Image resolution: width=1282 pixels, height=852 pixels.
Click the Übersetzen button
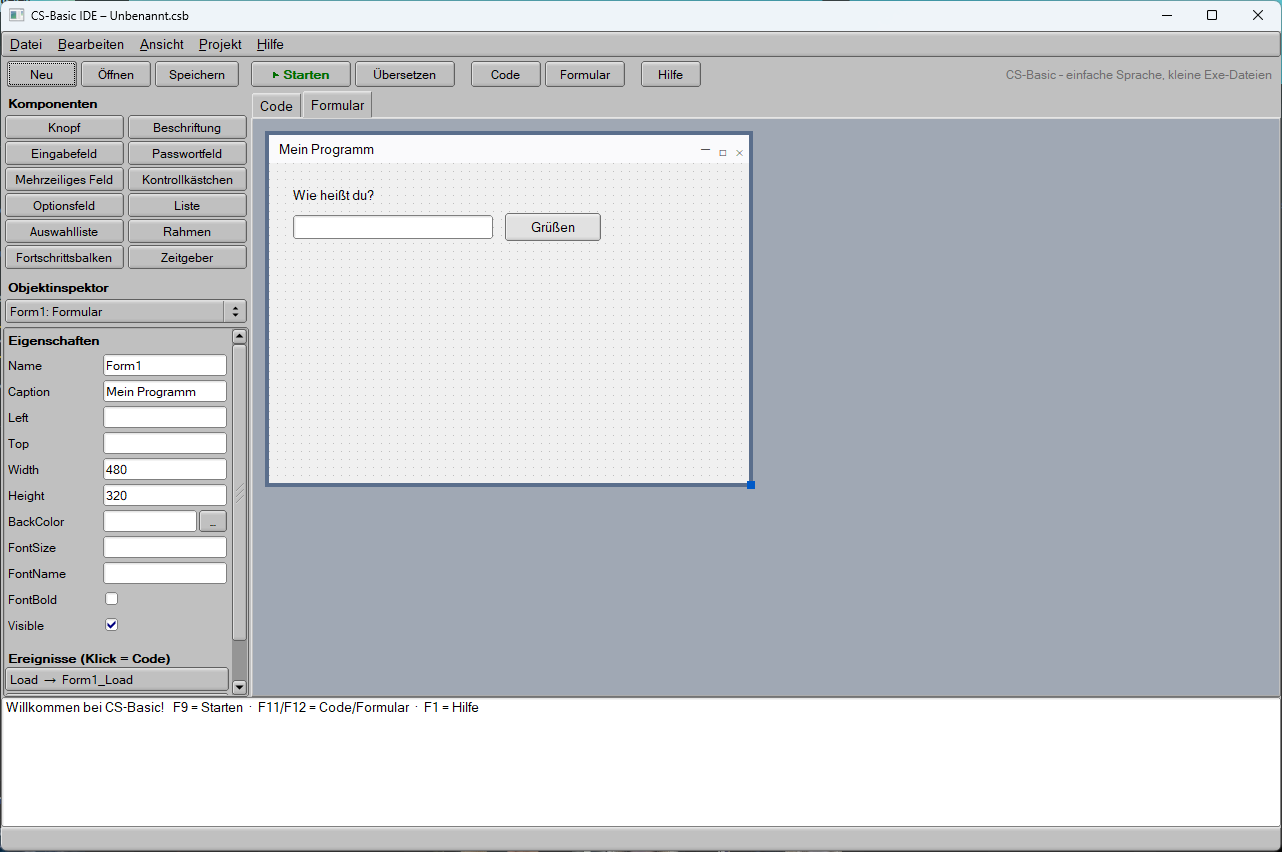point(404,75)
